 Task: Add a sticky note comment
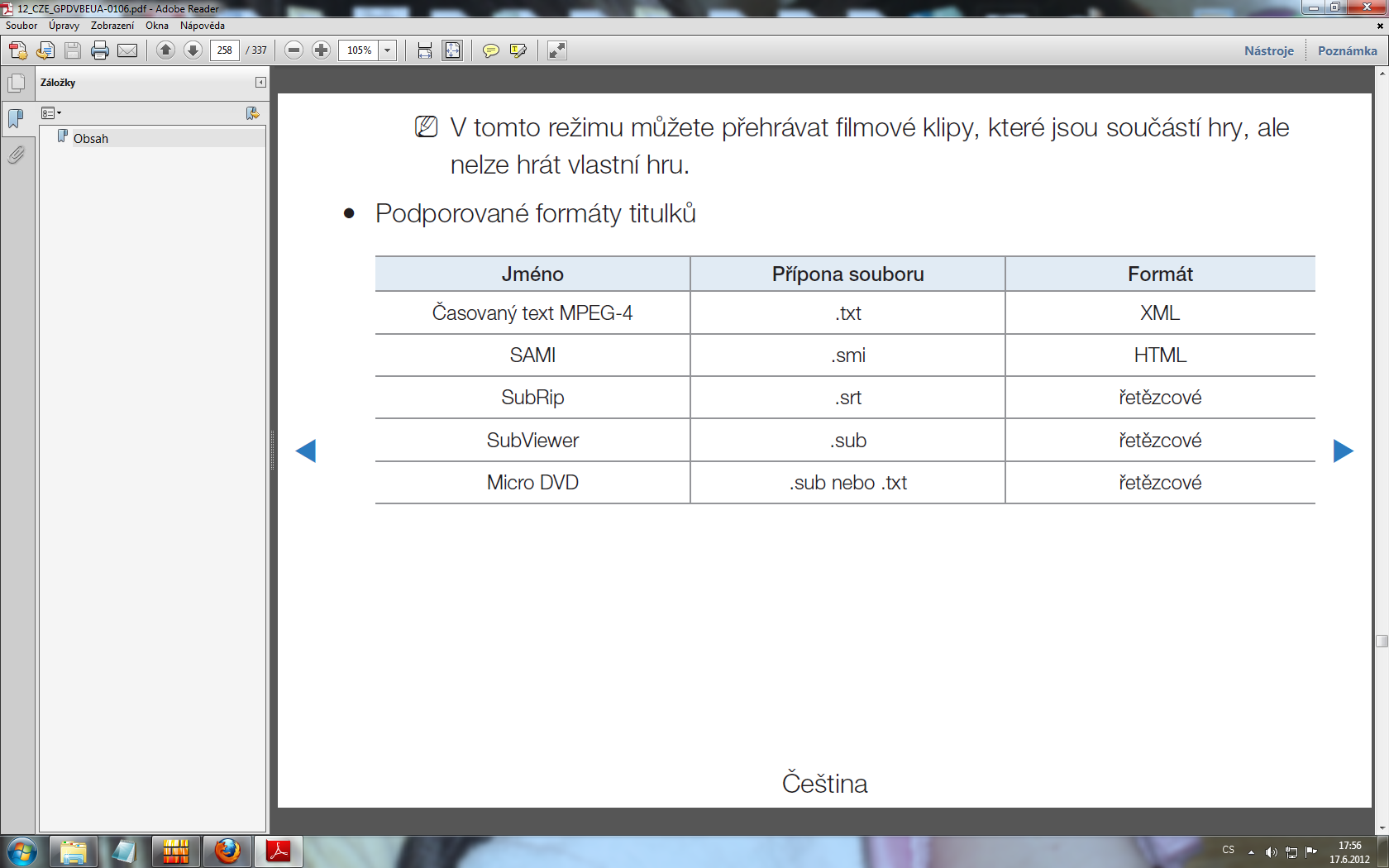point(490,50)
